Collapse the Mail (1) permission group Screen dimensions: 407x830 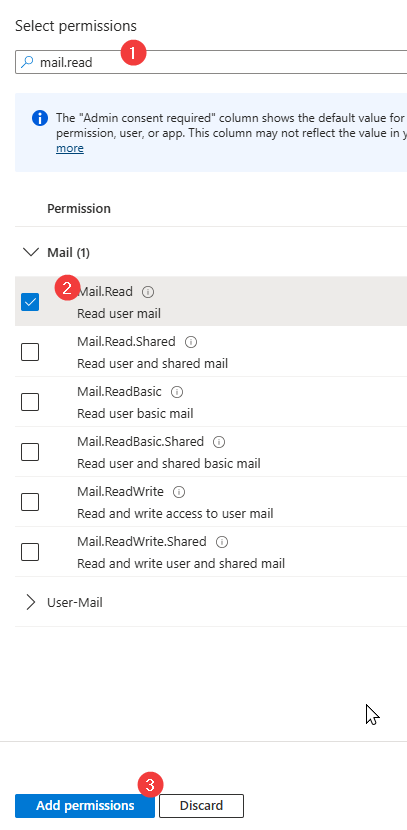(31, 252)
